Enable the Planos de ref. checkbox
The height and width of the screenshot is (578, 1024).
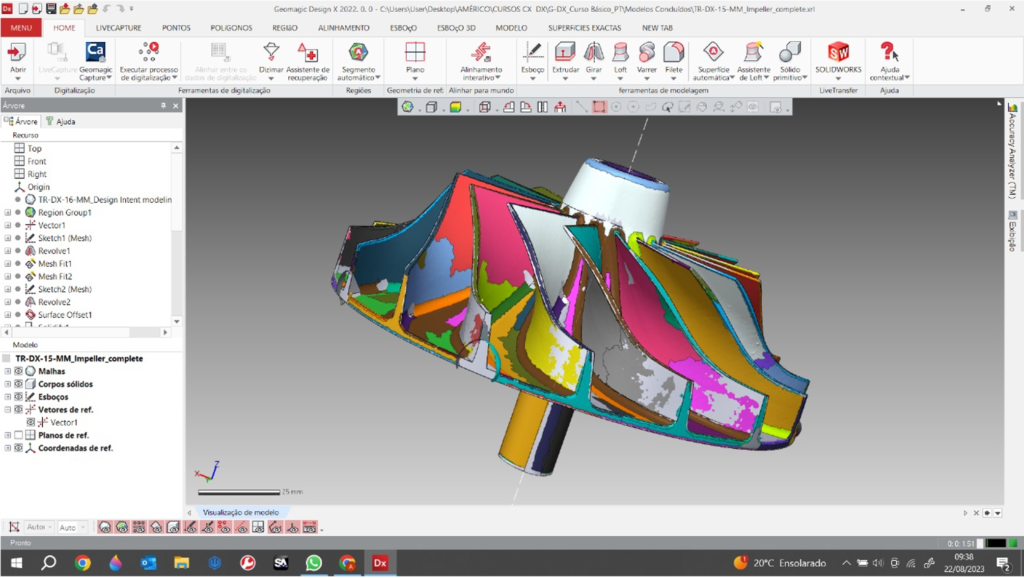click(x=18, y=436)
